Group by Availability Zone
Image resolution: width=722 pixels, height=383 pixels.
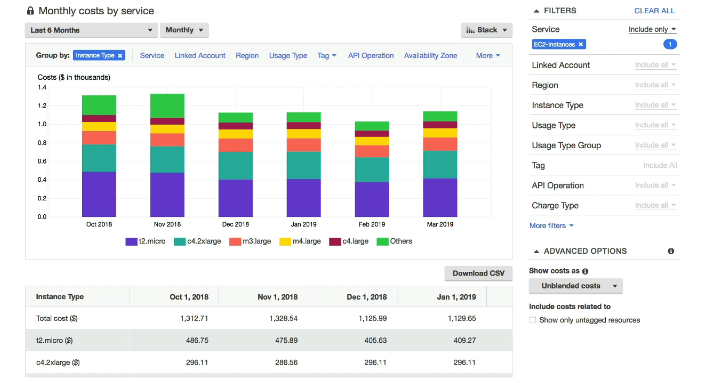[x=430, y=56]
